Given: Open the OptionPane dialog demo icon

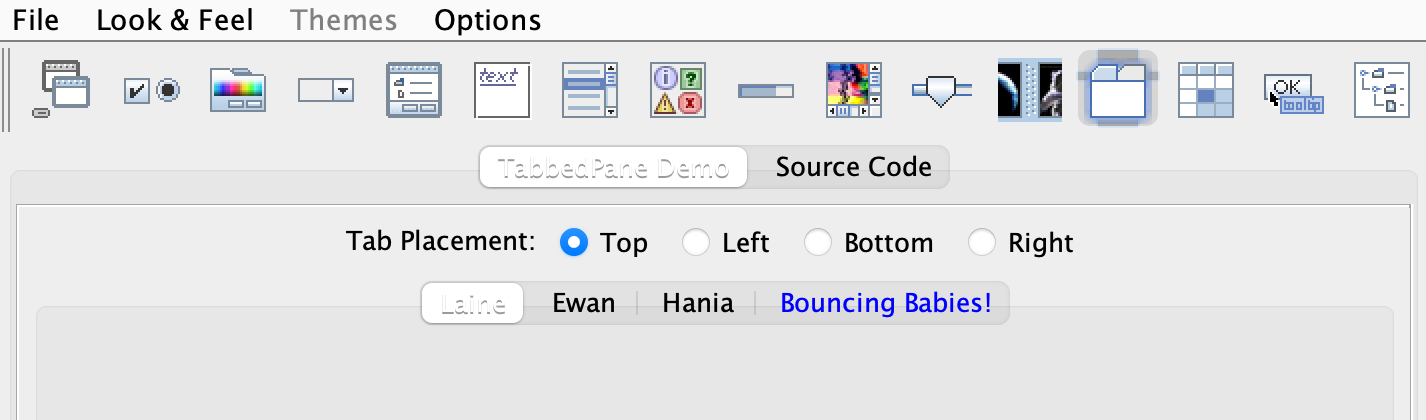Looking at the screenshot, I should click(x=677, y=91).
